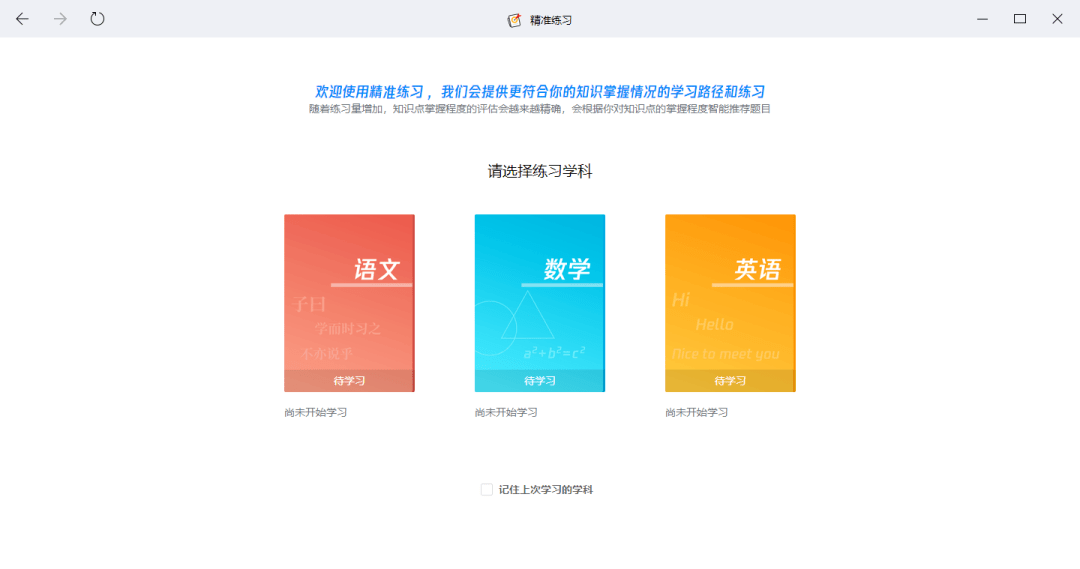Close the 精准练习 window

coord(1057,19)
